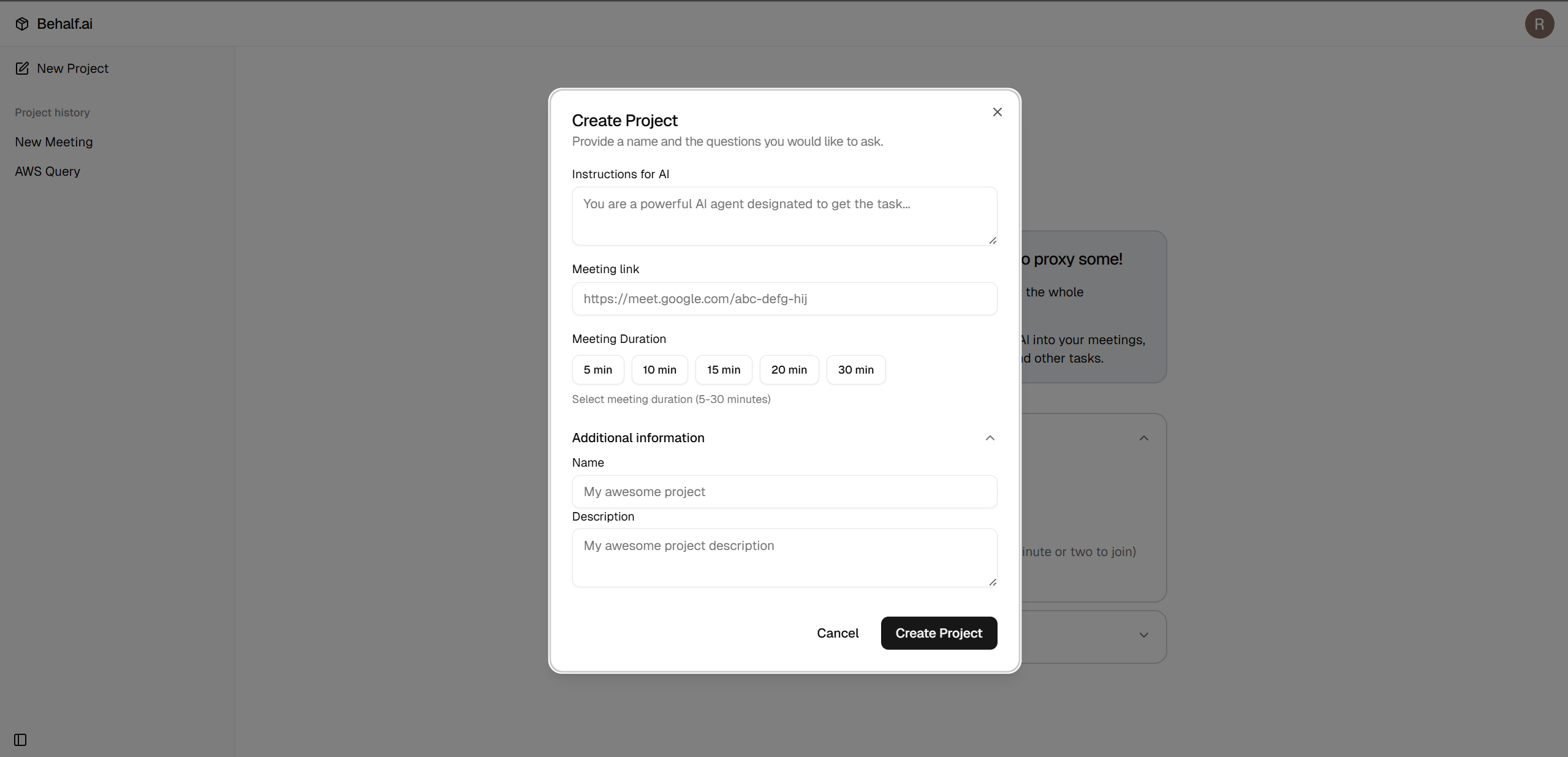Open the AWS Query project from history
Viewport: 1568px width, 757px height.
pos(48,171)
